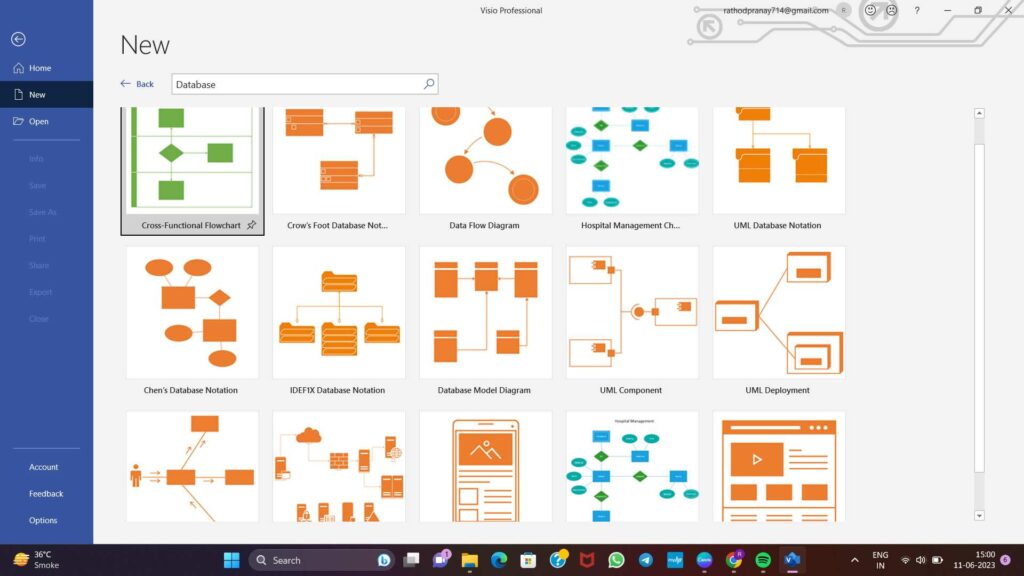Click the account email rathodpranay714@gmail.com
The width and height of the screenshot is (1024, 576).
tap(775, 10)
